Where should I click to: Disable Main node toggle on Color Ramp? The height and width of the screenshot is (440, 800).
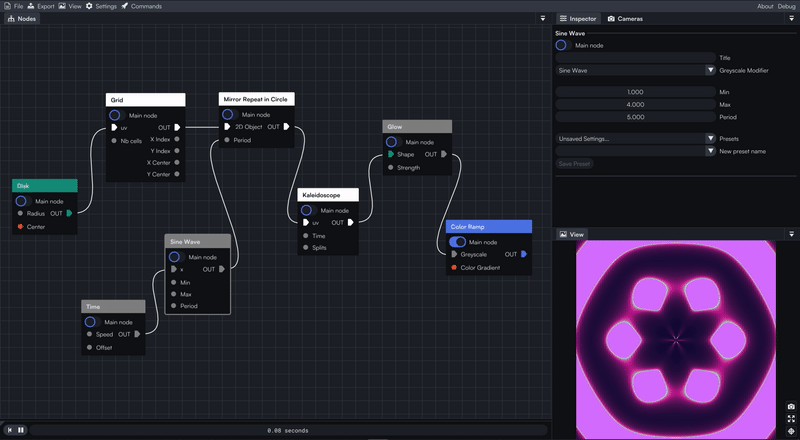click(458, 242)
